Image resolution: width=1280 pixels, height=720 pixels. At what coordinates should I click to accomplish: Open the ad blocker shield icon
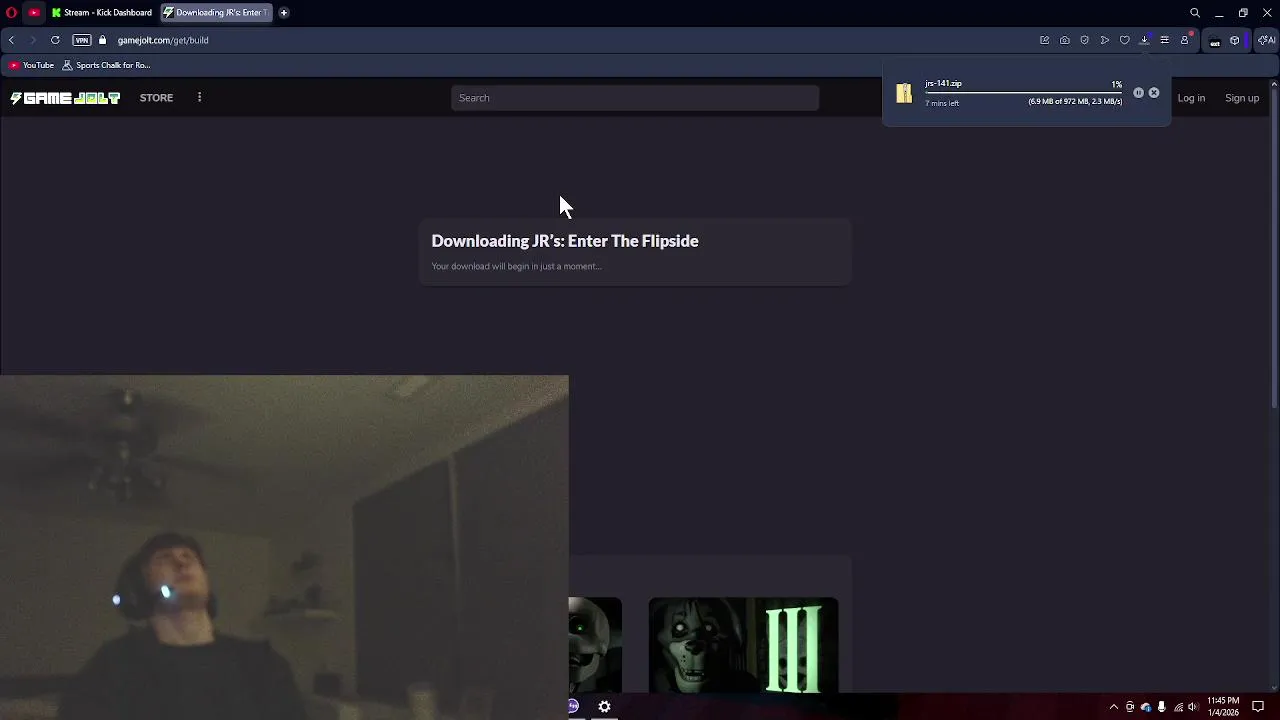1085,40
